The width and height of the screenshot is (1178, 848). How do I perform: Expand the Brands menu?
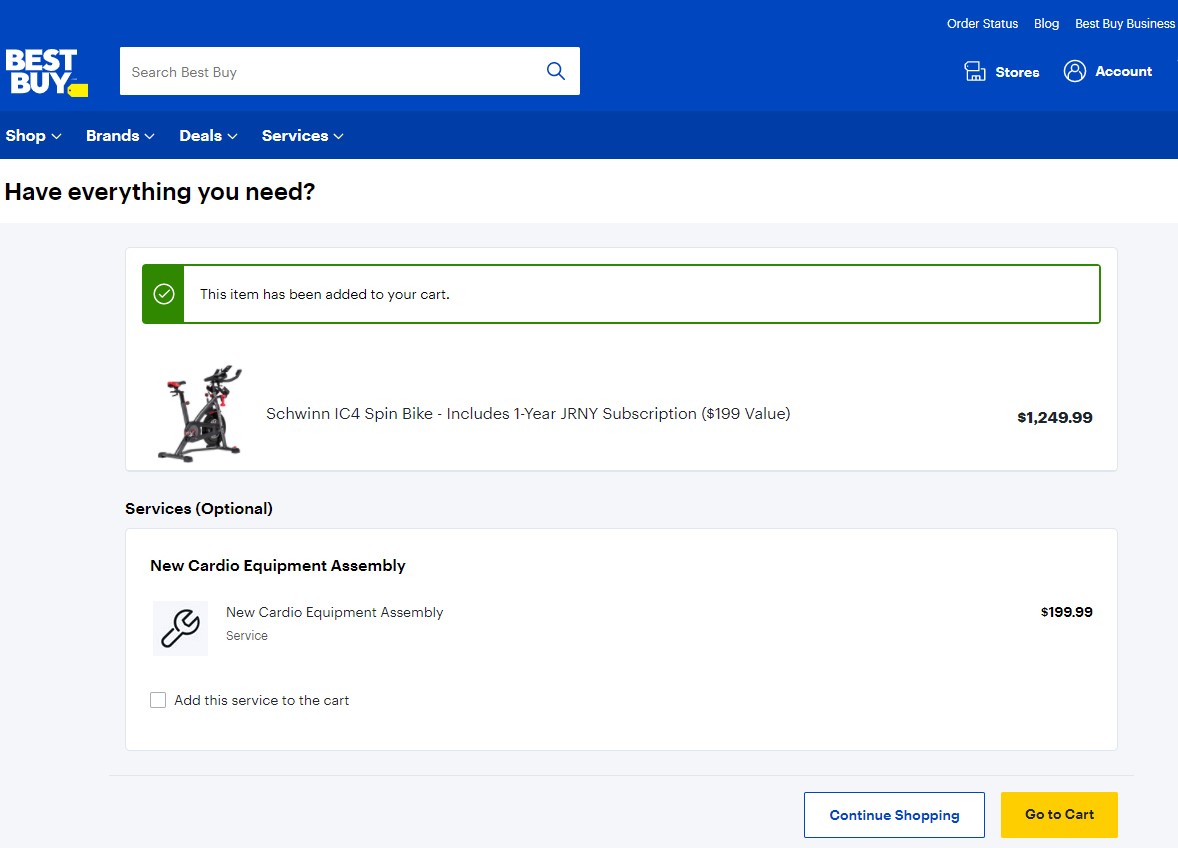(120, 136)
